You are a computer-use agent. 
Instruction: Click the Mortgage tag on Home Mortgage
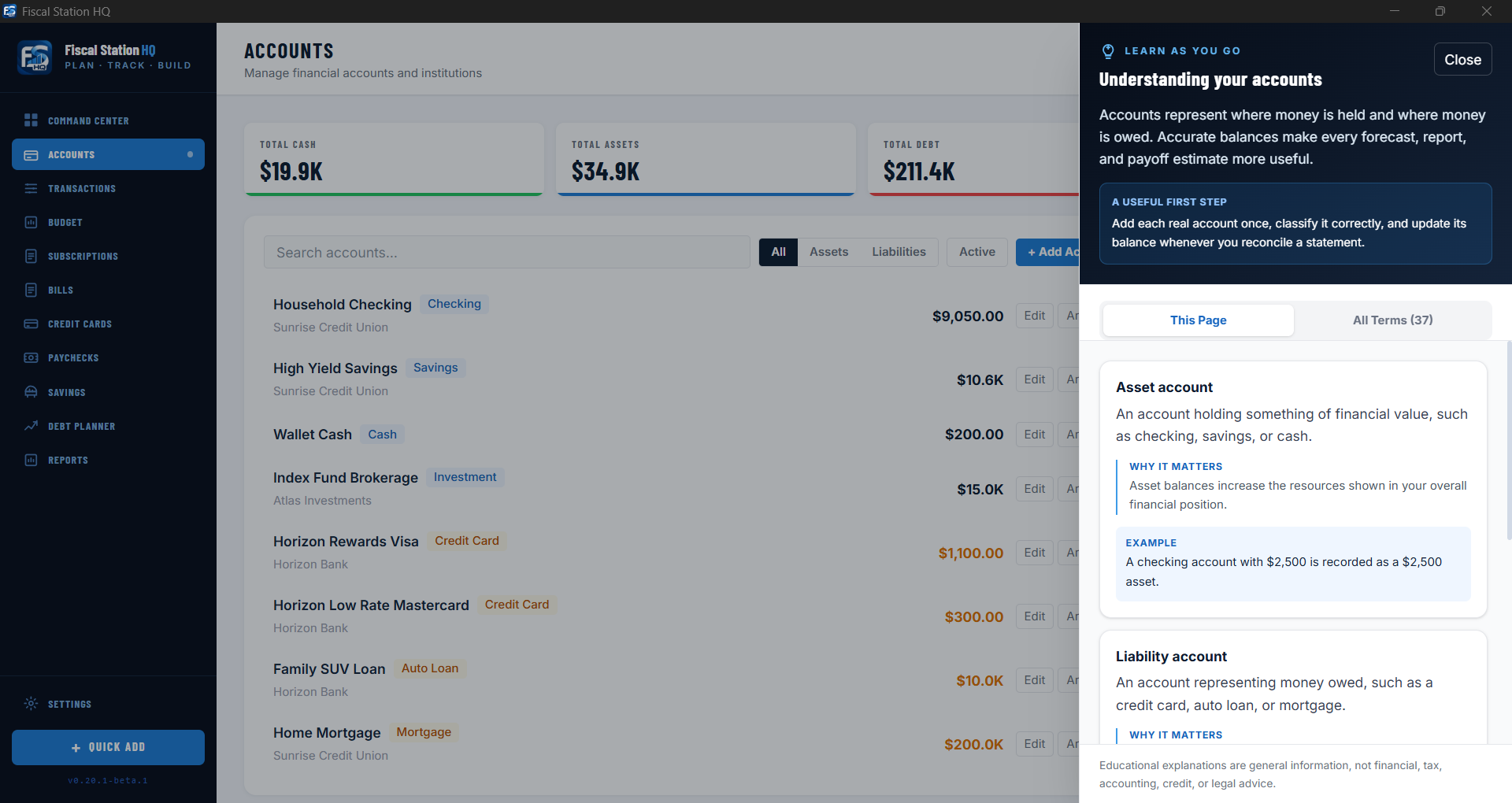(424, 732)
